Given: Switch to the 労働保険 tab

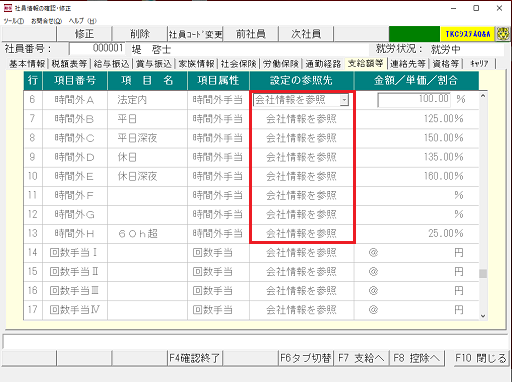Looking at the screenshot, I should coord(281,64).
